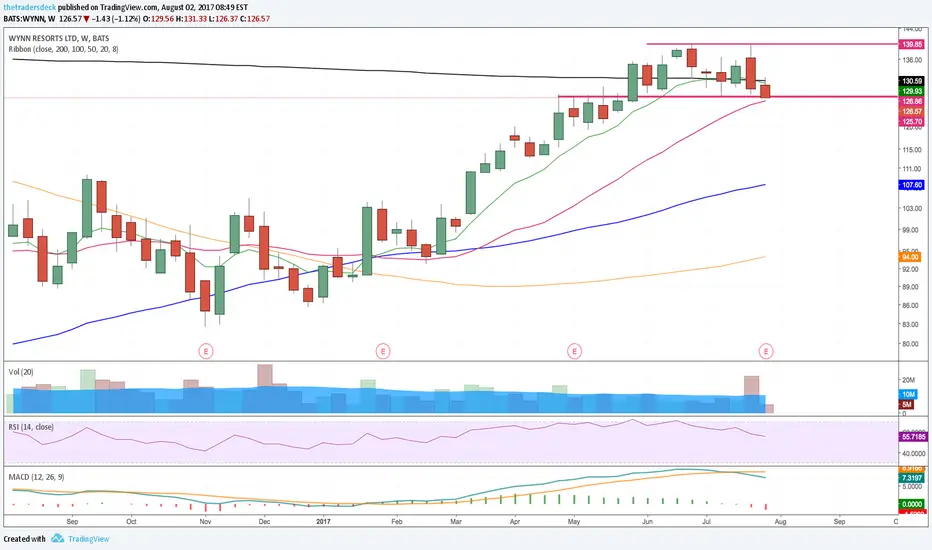Image resolution: width=932 pixels, height=550 pixels.
Task: Click the H:131.33 high value
Action: [x=191, y=19]
